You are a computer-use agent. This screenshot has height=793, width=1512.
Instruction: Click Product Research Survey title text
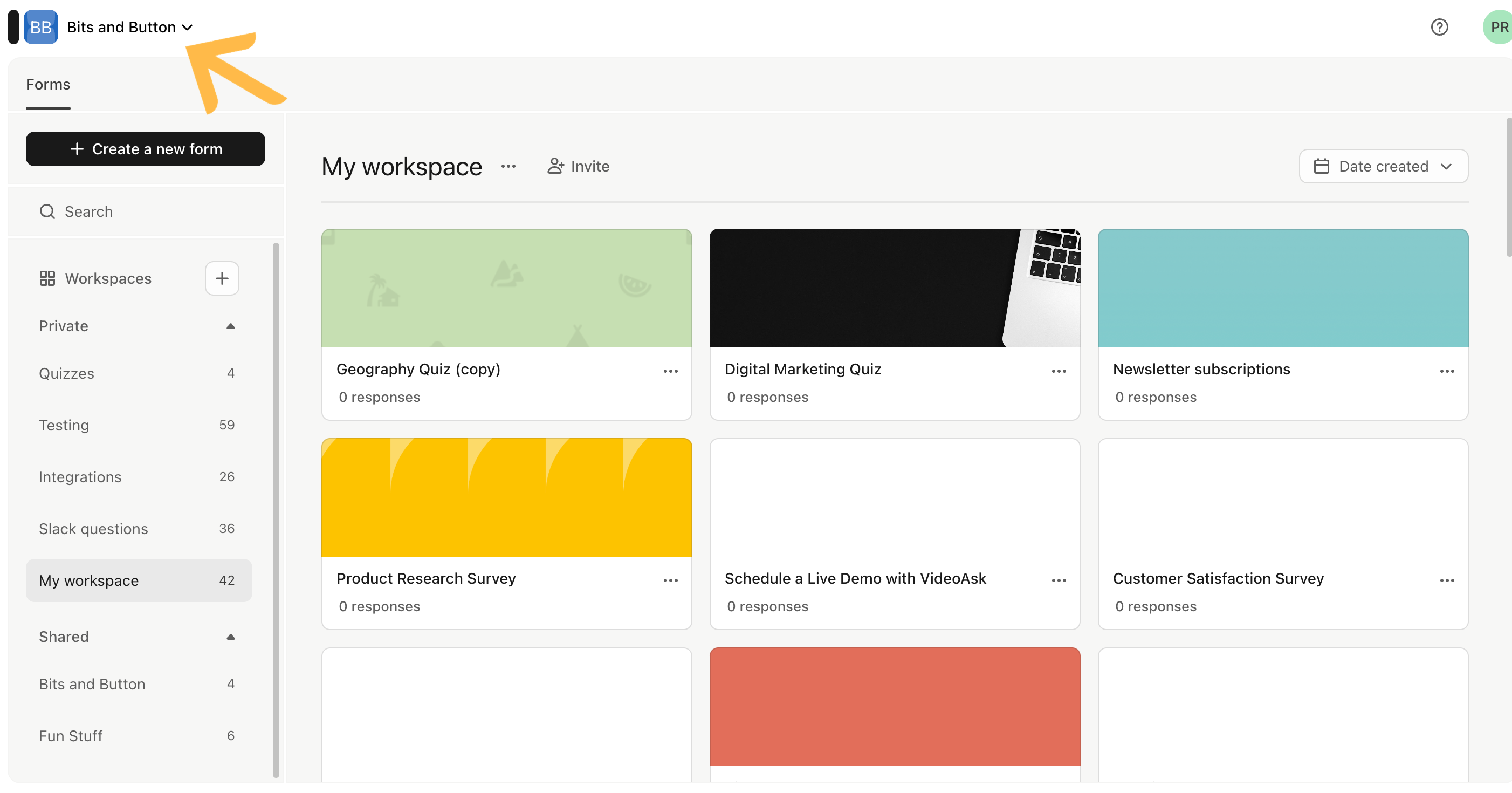425,579
